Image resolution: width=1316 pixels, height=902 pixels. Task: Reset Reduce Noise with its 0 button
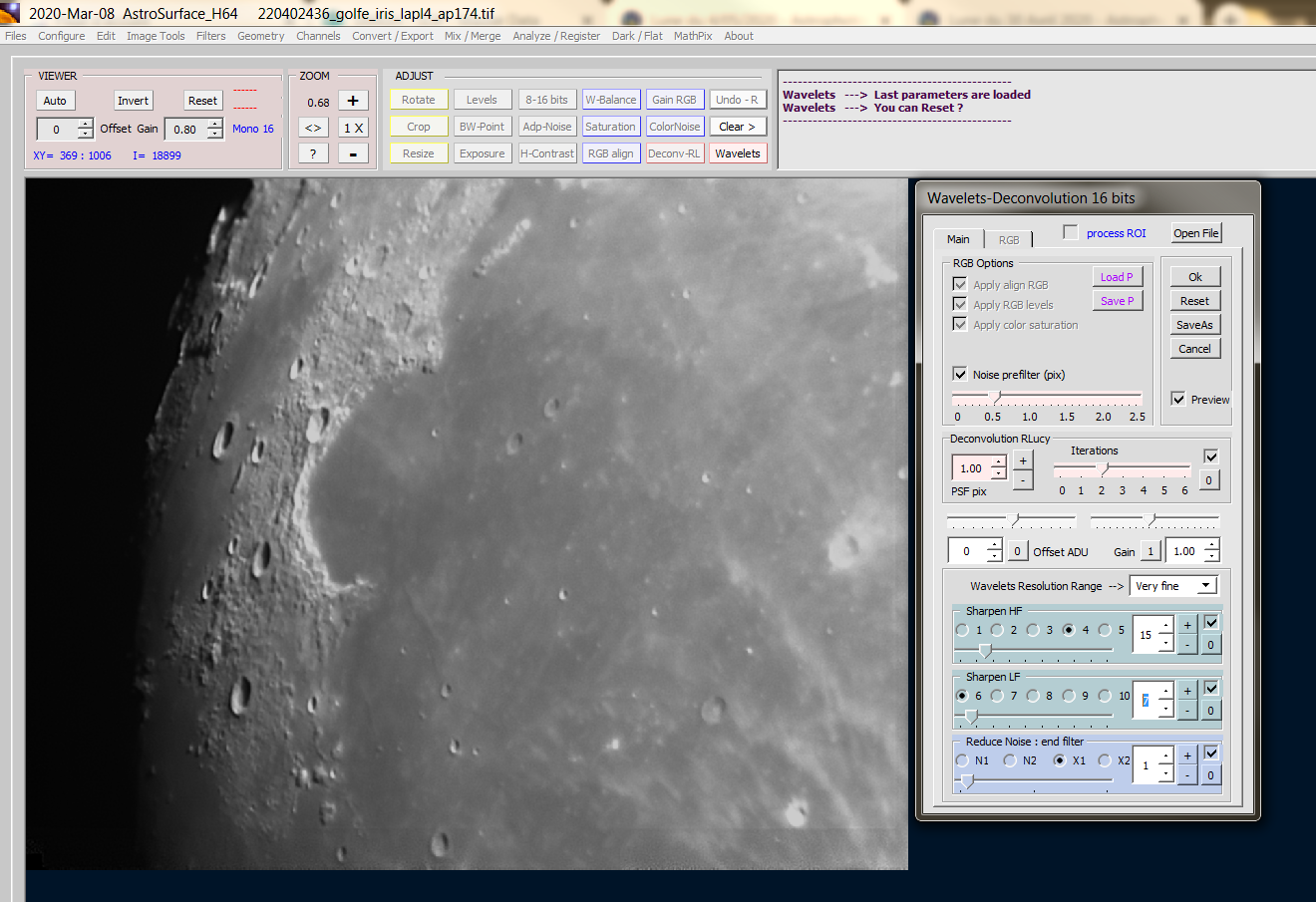tap(1210, 775)
